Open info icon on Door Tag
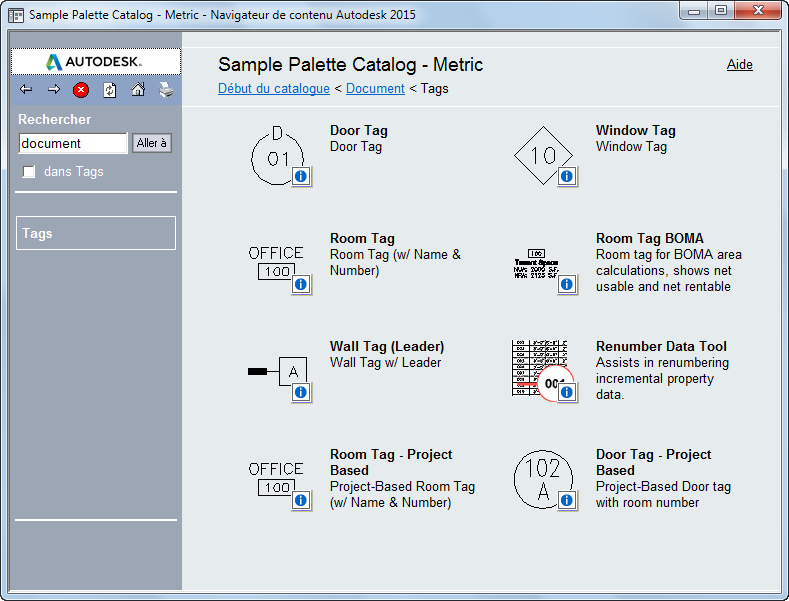Image resolution: width=789 pixels, height=601 pixels. coord(301,176)
